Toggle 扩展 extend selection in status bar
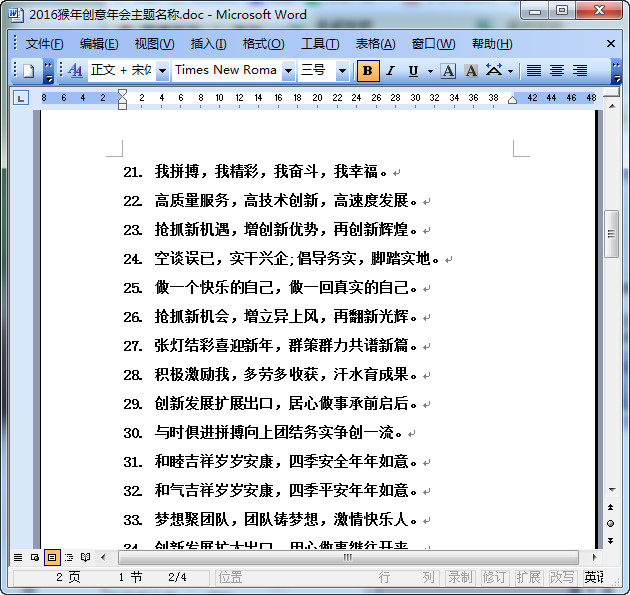 tap(528, 577)
